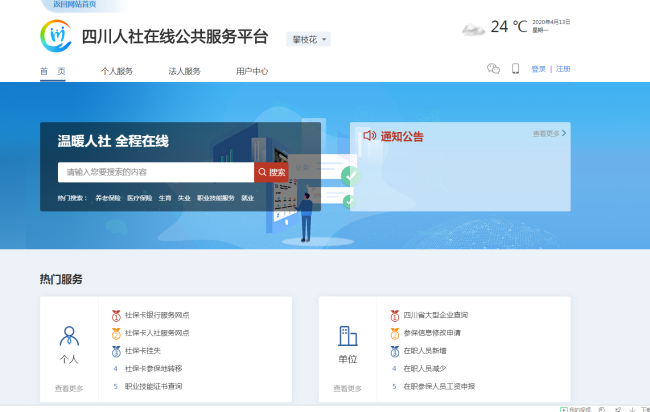The width and height of the screenshot is (650, 412).
Task: Click the gold medal icon beside 社保卡银行服务网点
Action: point(116,315)
